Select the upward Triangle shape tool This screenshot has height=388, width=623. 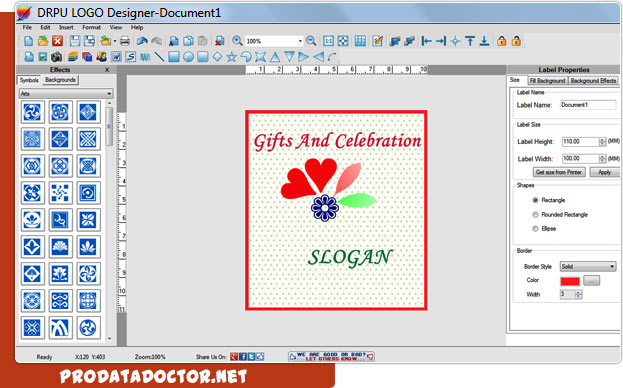[275, 57]
